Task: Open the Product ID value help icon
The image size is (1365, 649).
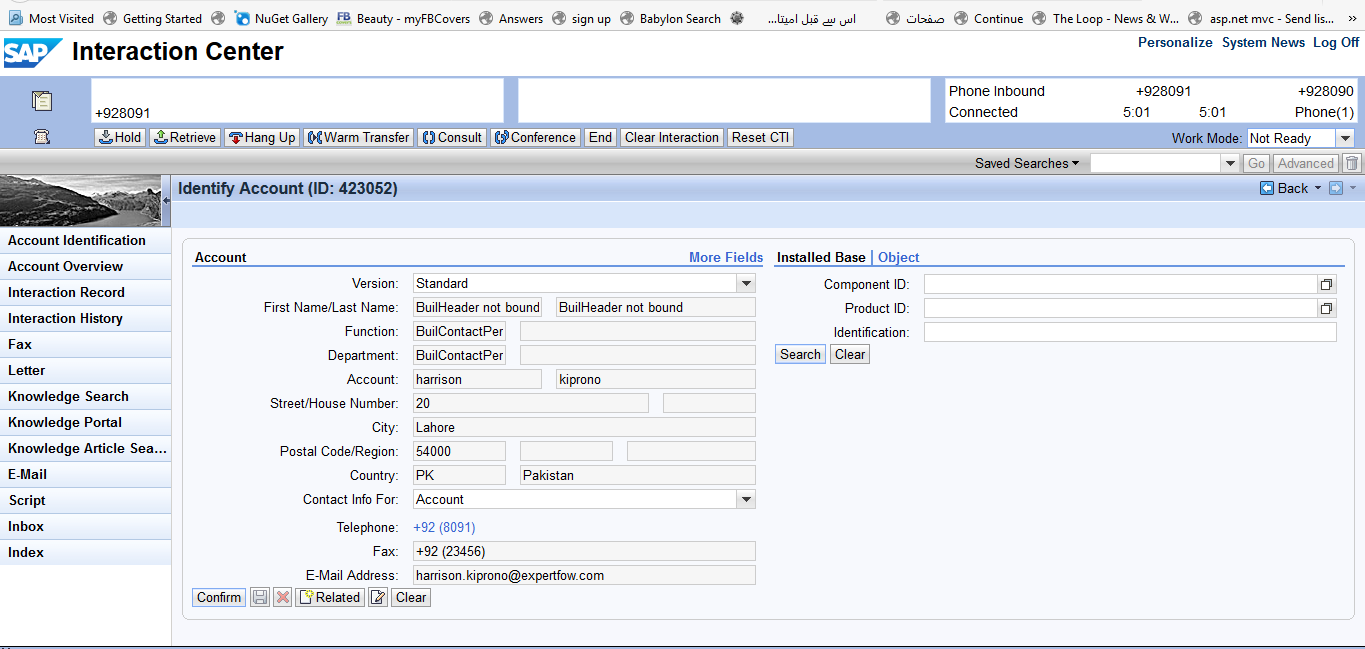Action: point(1327,308)
